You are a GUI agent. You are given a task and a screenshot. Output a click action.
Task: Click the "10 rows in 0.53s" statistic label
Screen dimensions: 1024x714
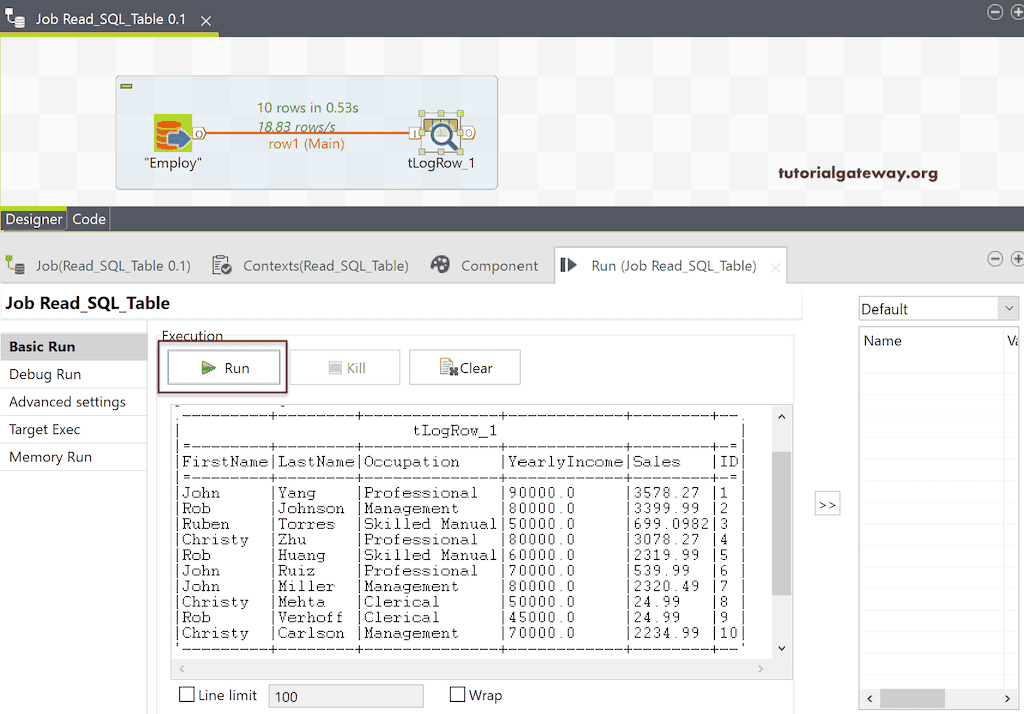tap(308, 108)
